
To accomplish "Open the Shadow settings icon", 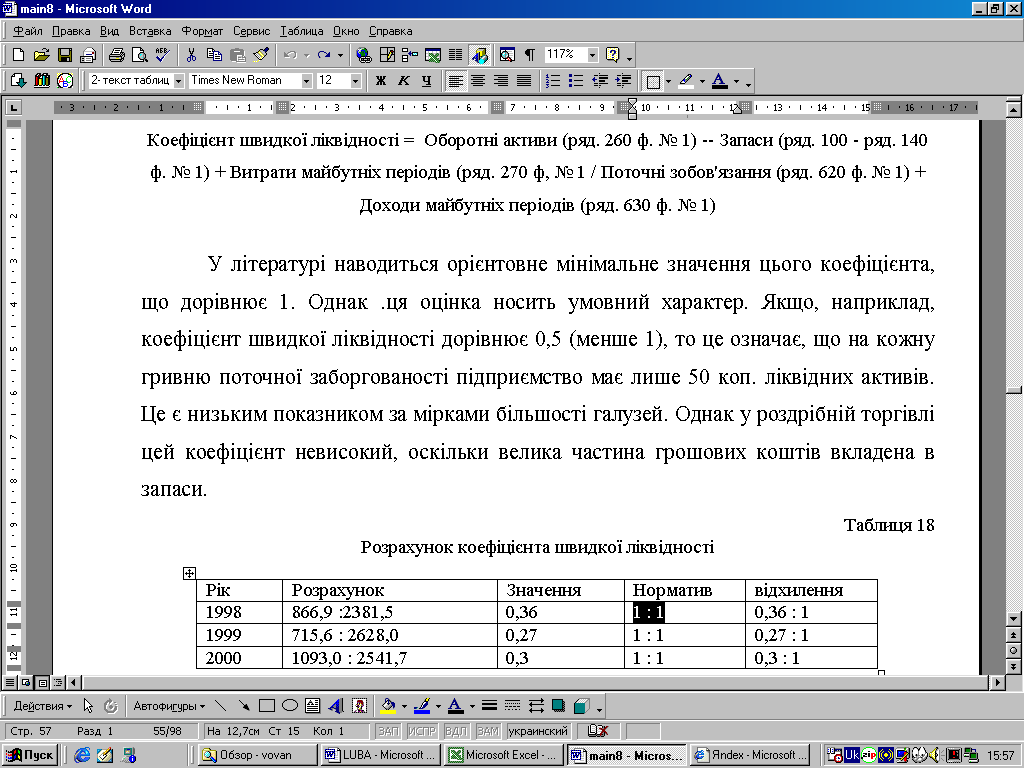I will point(558,705).
